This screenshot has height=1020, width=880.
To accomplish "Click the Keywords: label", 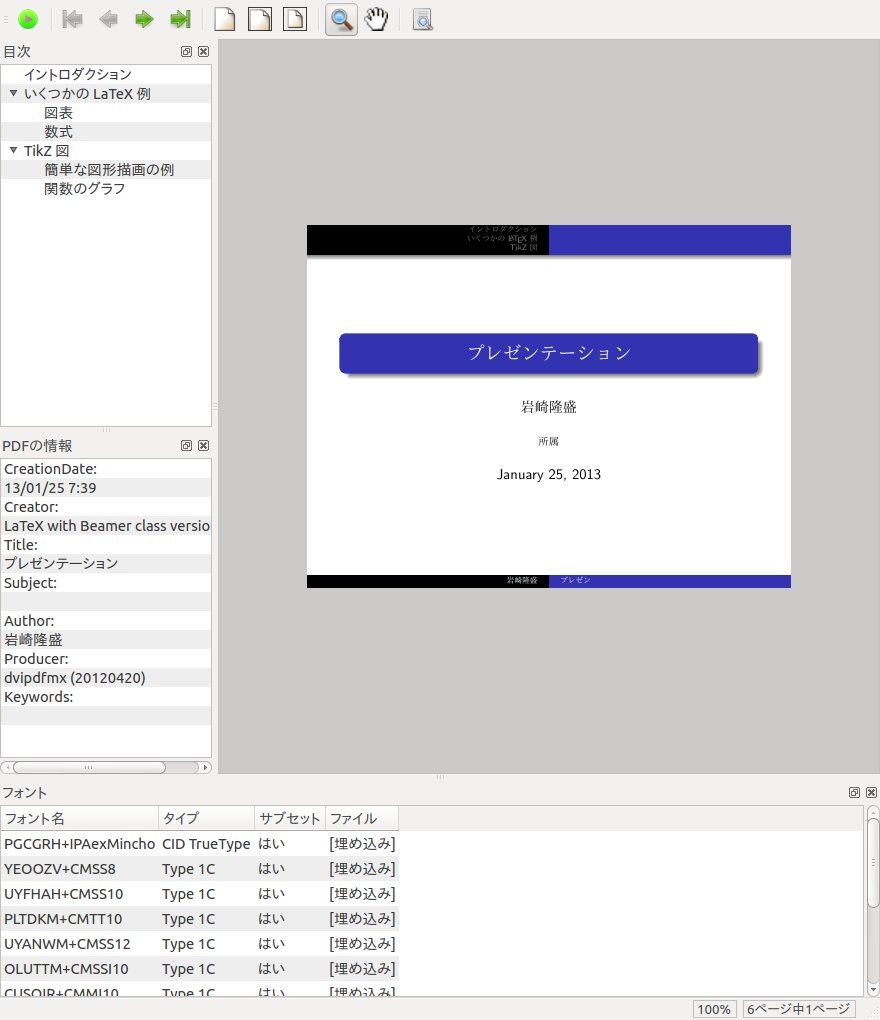I will coord(38,697).
